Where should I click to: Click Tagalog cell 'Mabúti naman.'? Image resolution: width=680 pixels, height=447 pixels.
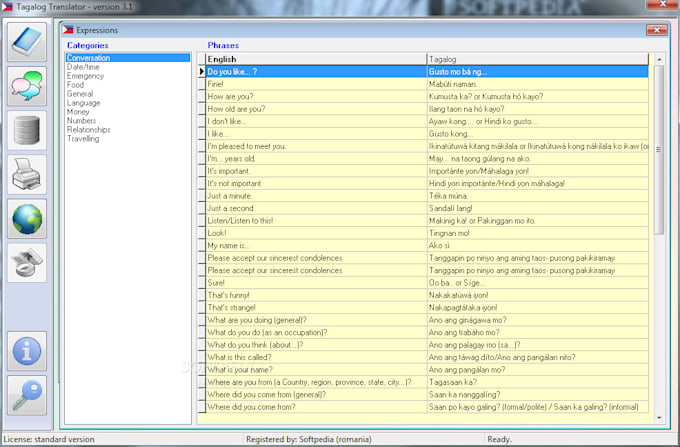pos(538,84)
